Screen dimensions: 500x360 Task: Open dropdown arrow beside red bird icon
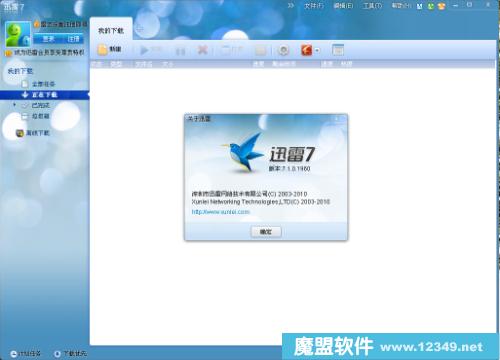tap(317, 51)
